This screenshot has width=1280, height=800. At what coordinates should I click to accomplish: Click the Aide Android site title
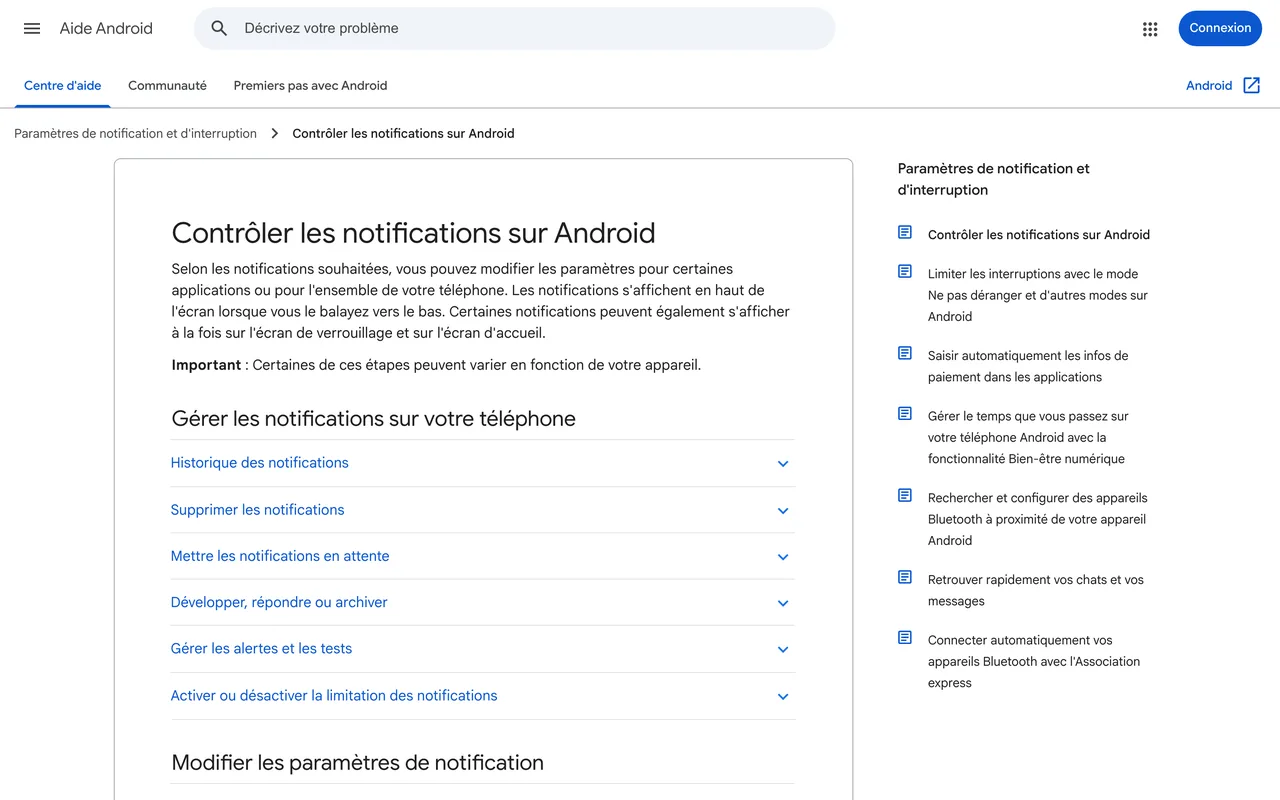click(x=106, y=28)
